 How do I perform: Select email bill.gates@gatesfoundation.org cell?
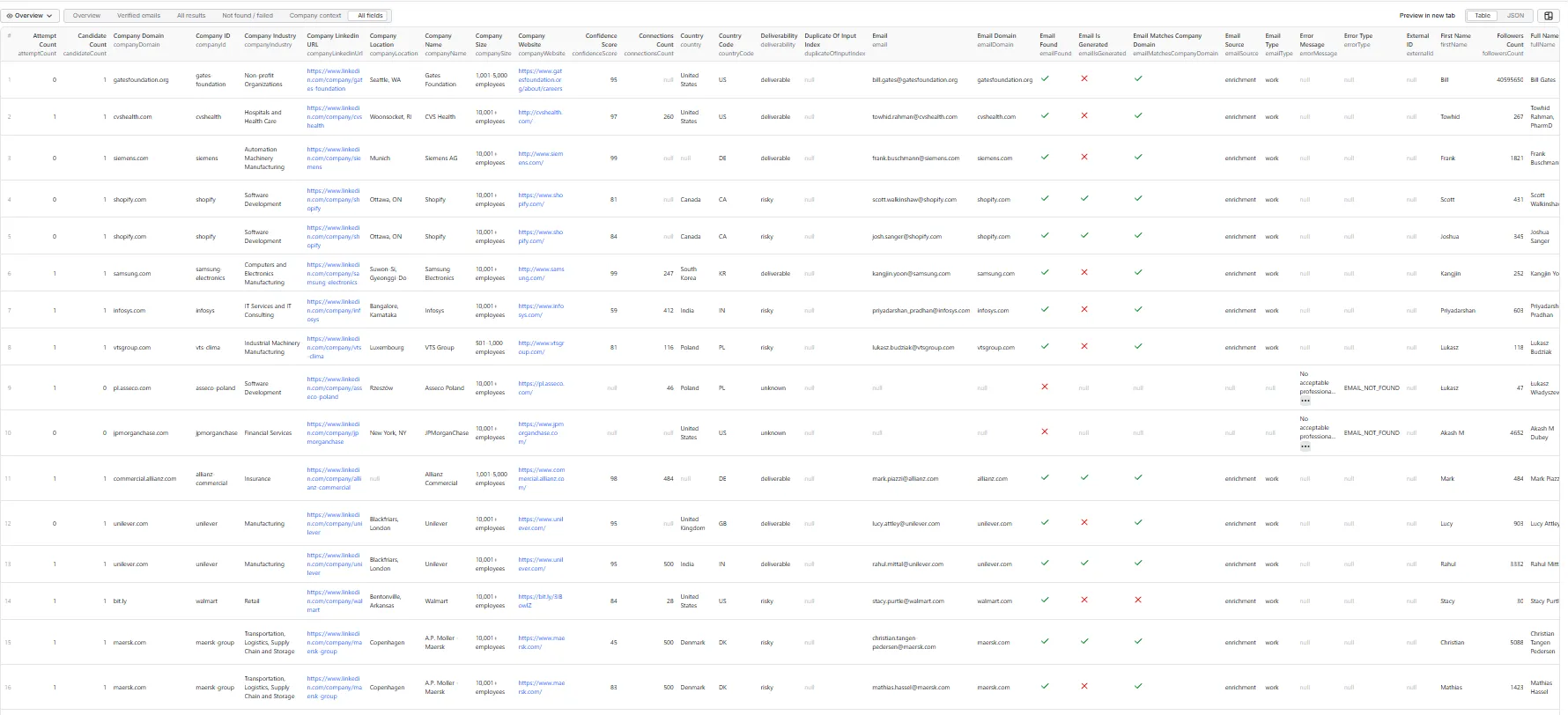[914, 80]
